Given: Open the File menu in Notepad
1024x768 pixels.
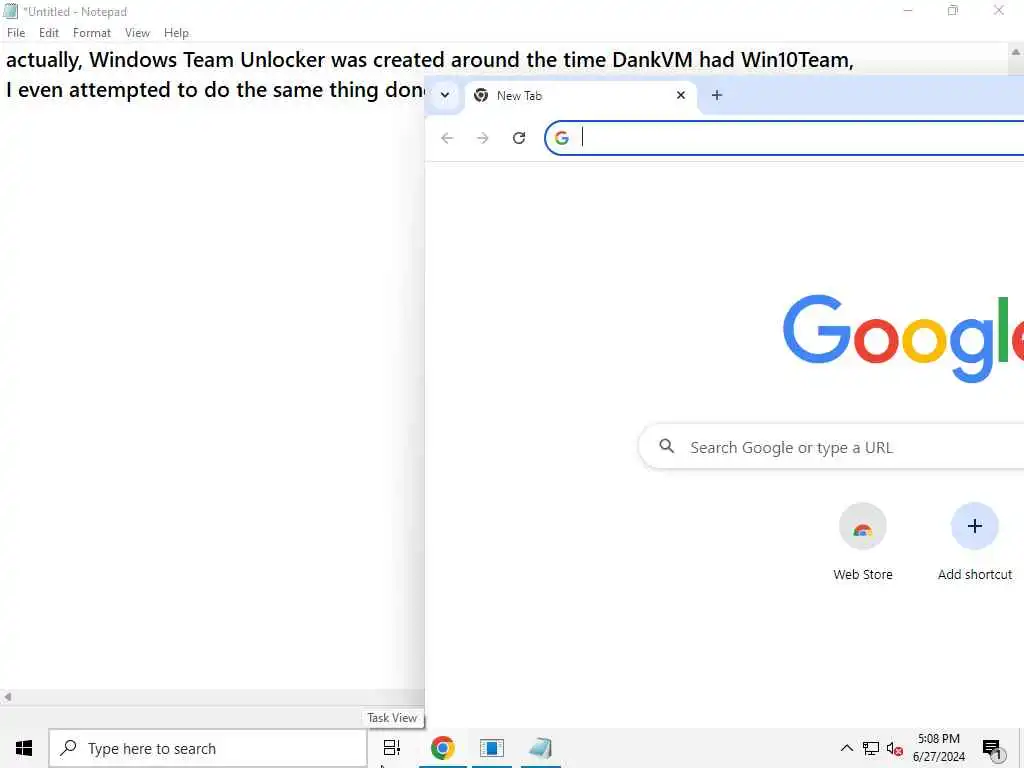Looking at the screenshot, I should (x=16, y=33).
